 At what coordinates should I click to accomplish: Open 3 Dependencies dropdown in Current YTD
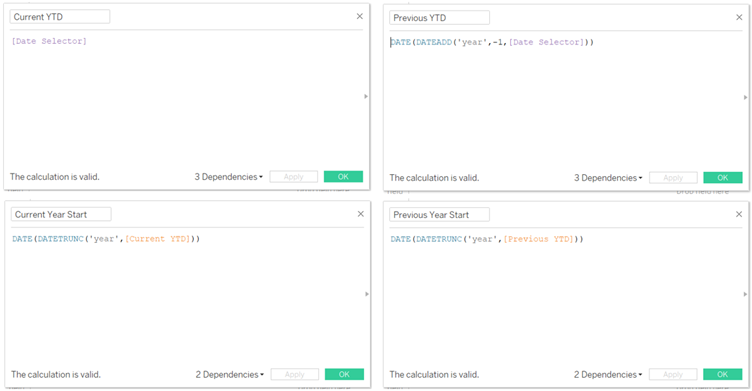click(x=229, y=177)
